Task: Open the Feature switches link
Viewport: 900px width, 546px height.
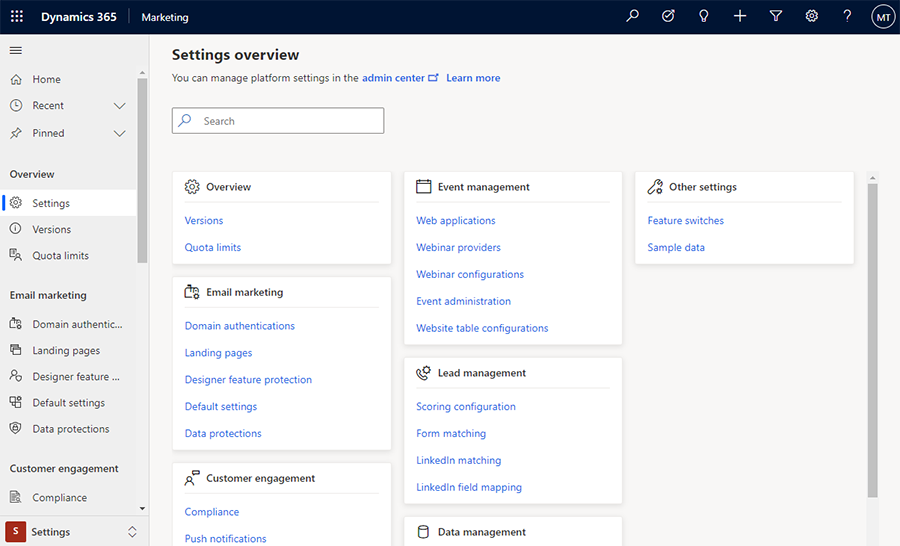Action: 685,221
